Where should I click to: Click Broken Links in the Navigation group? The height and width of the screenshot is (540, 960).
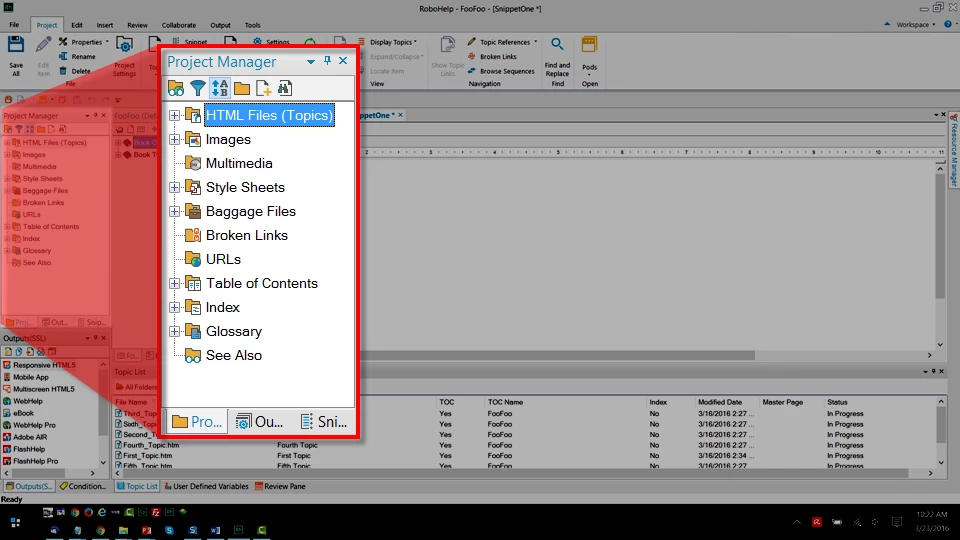click(492, 56)
